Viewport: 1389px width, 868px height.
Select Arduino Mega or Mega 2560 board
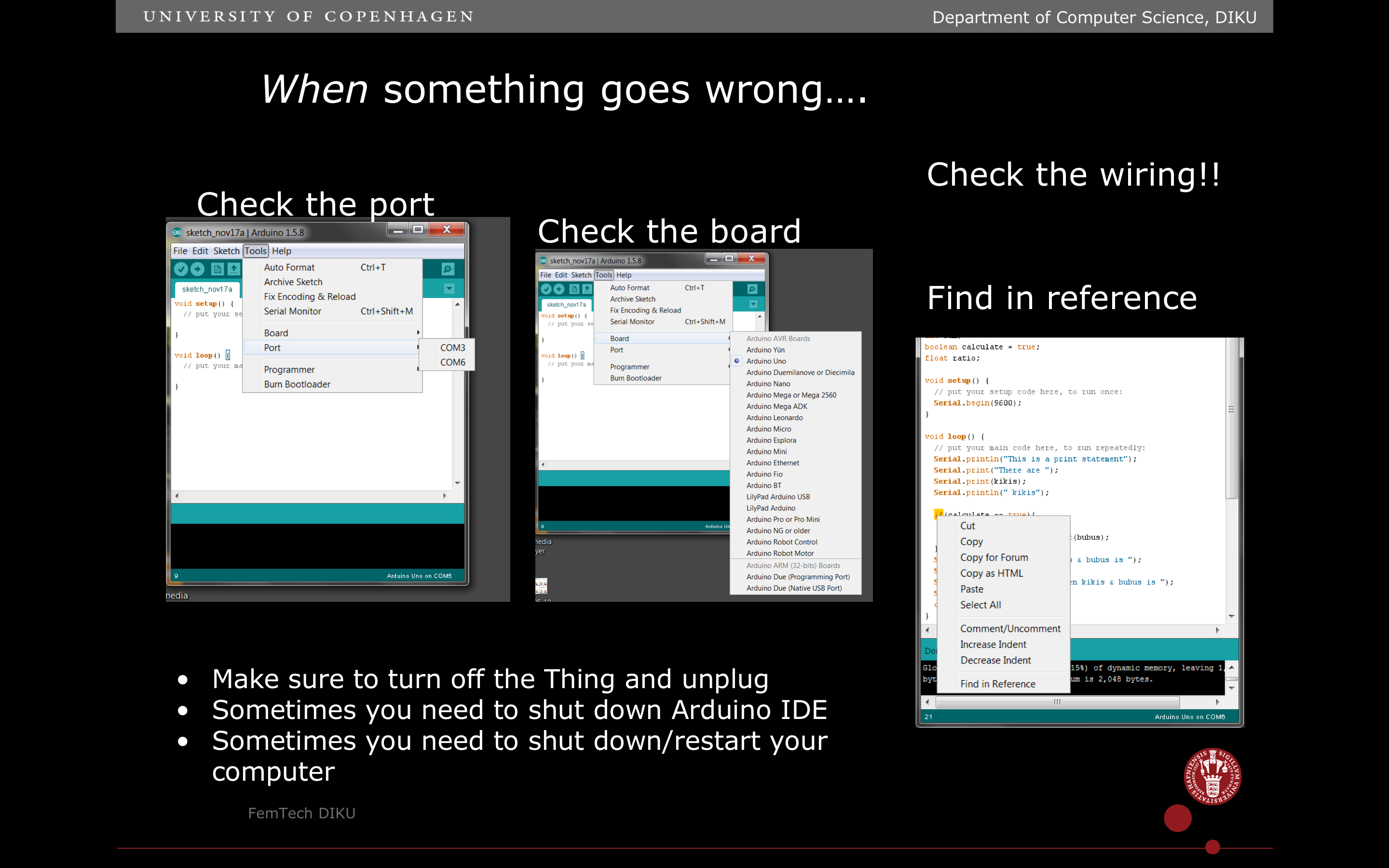click(x=795, y=395)
